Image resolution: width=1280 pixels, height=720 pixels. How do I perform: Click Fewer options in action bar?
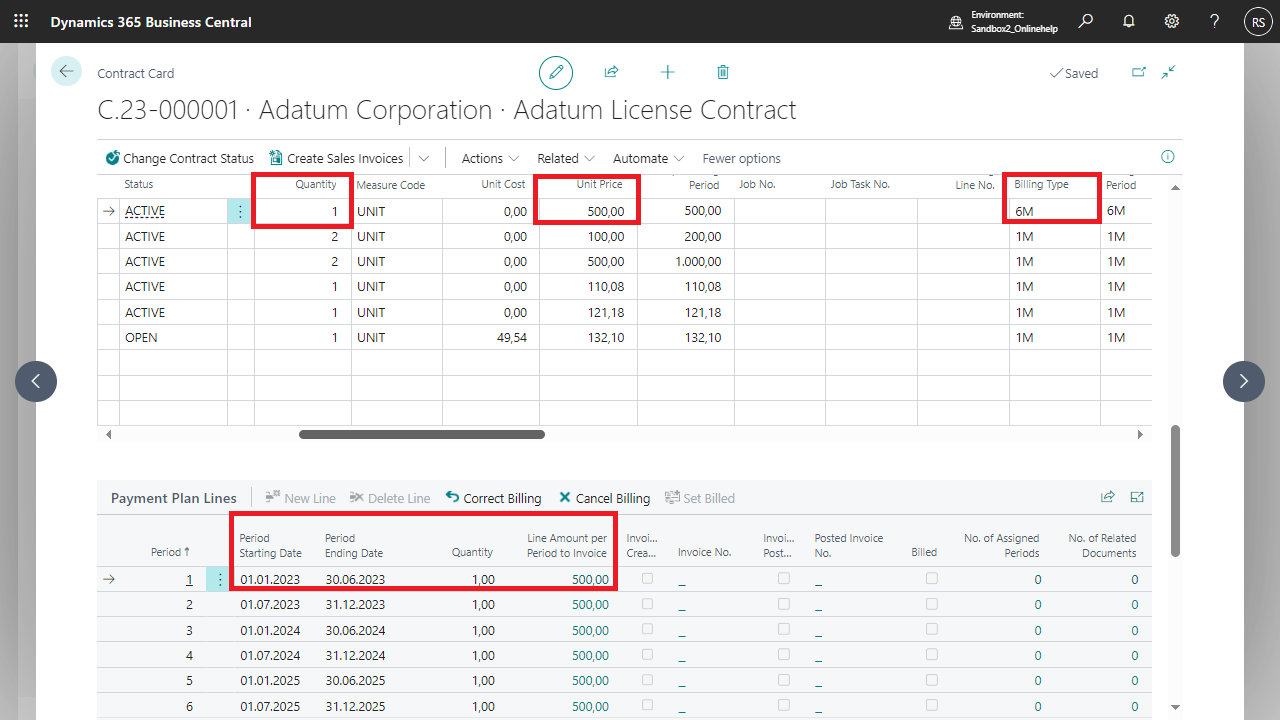(741, 158)
